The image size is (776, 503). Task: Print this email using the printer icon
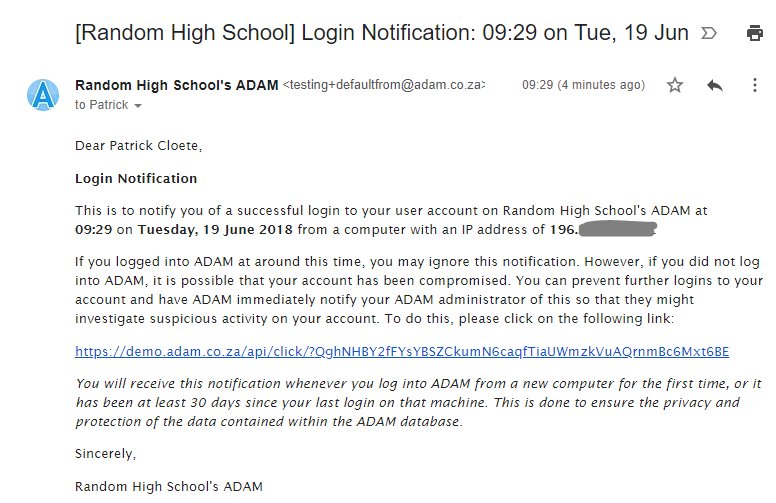[755, 33]
